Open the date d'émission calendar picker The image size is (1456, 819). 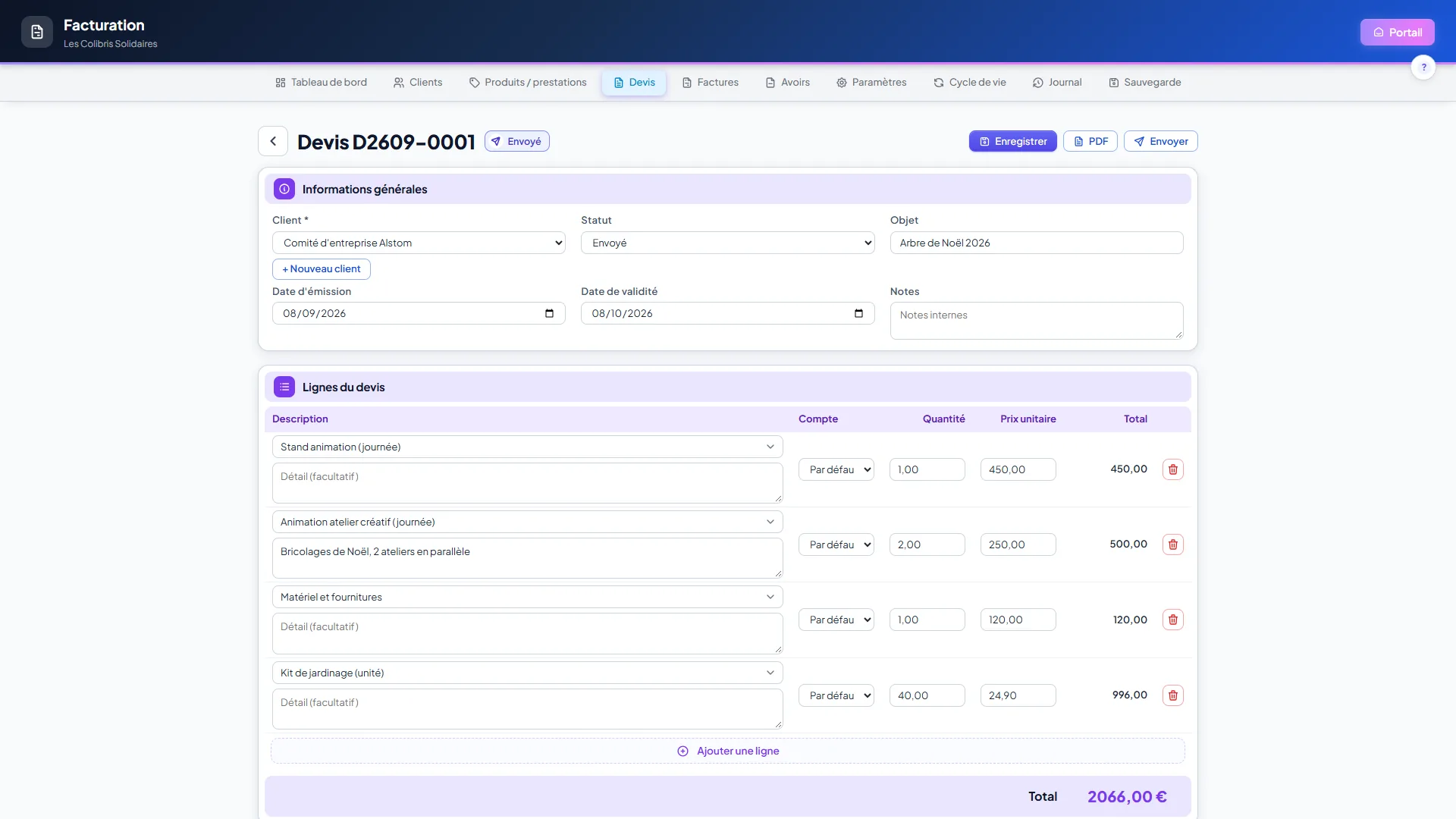[x=550, y=313]
